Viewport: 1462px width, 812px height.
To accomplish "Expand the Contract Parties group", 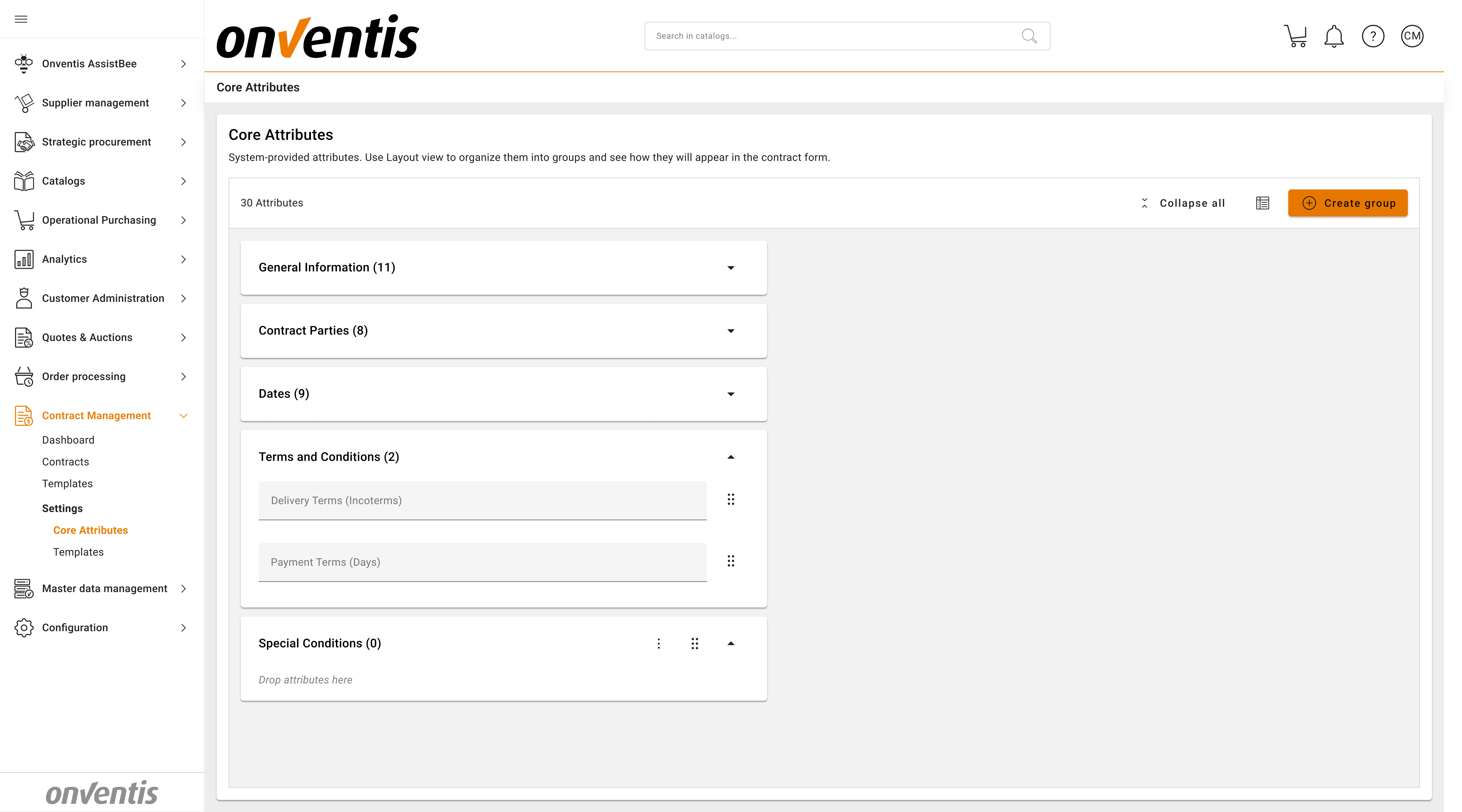I will click(730, 331).
